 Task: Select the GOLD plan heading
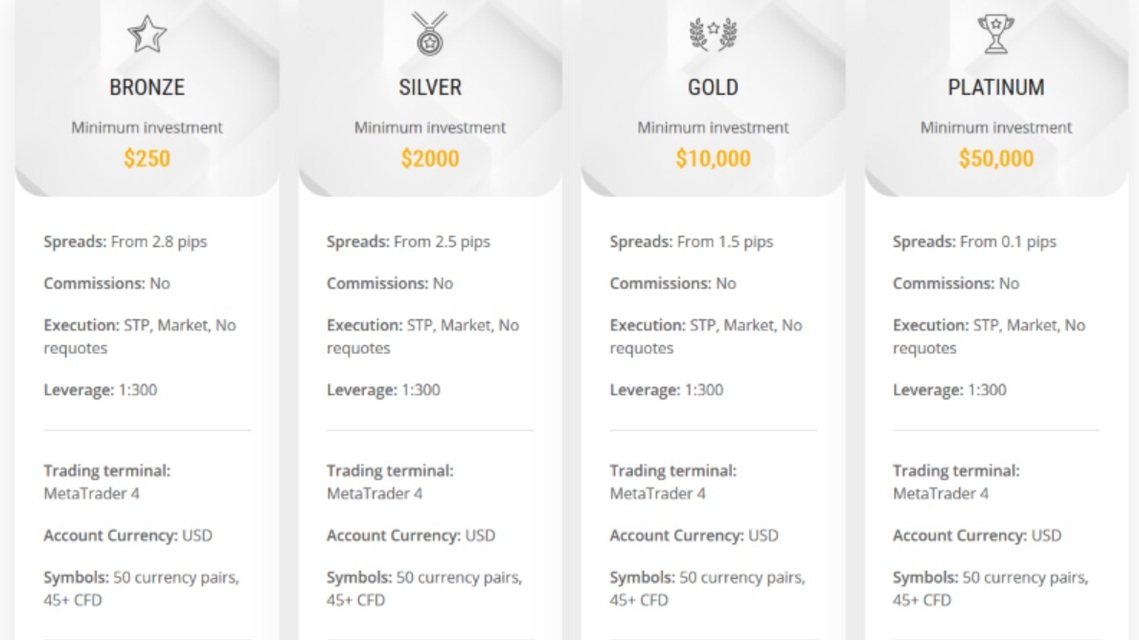(x=713, y=87)
